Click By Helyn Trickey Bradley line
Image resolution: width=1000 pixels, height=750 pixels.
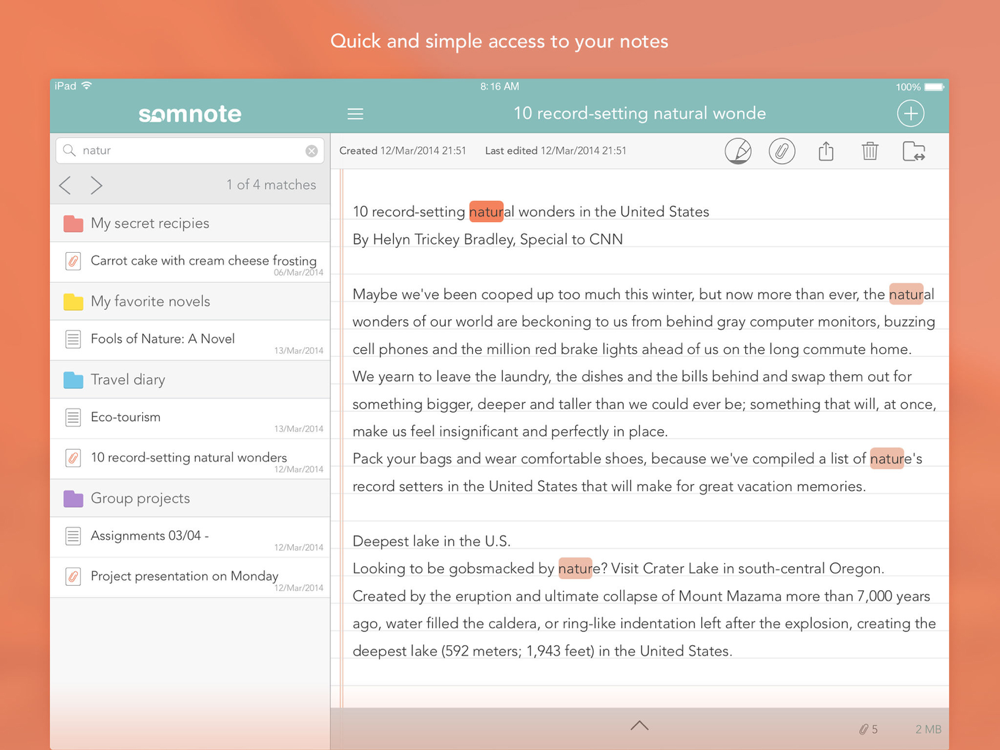(488, 239)
